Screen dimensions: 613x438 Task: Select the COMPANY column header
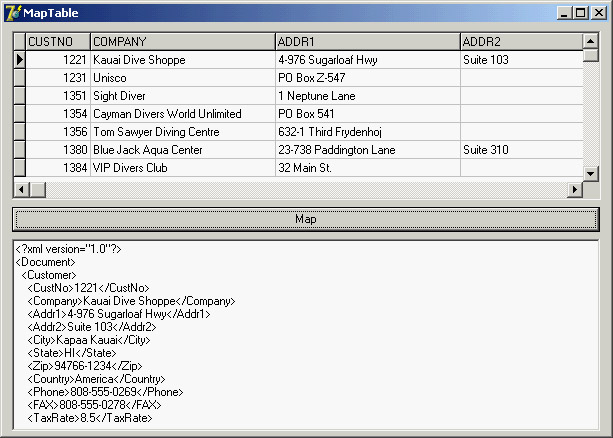point(182,42)
